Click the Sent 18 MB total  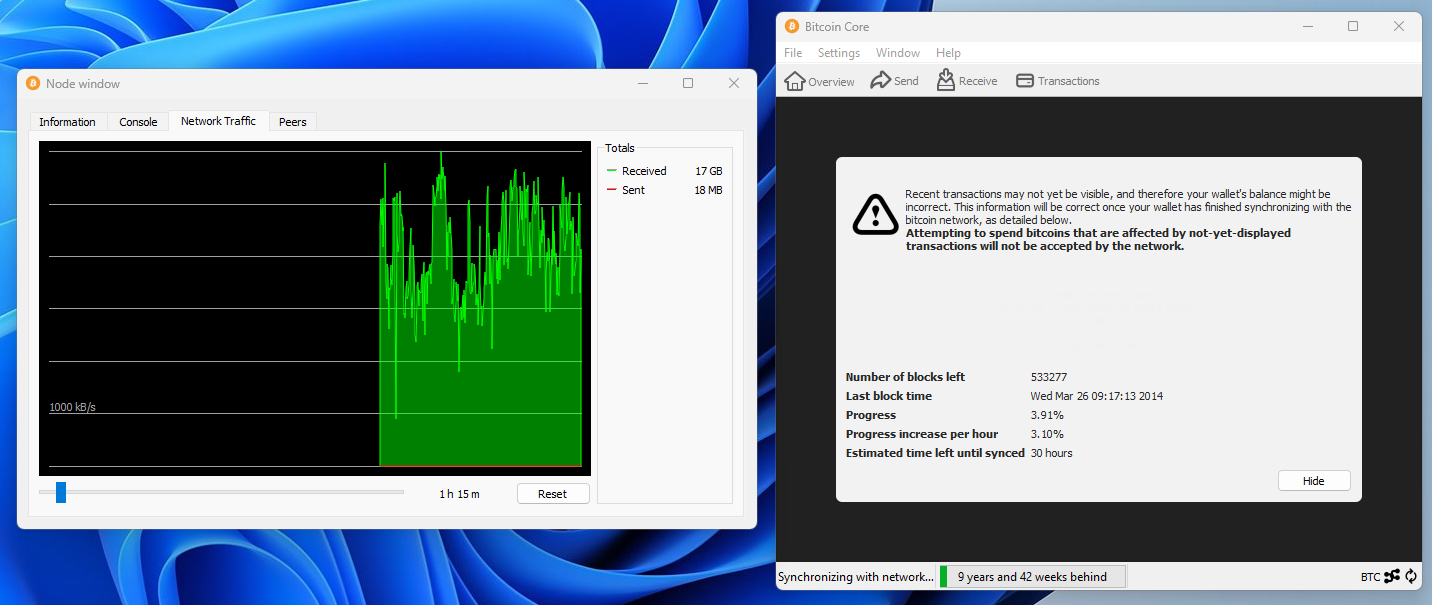[x=664, y=190]
